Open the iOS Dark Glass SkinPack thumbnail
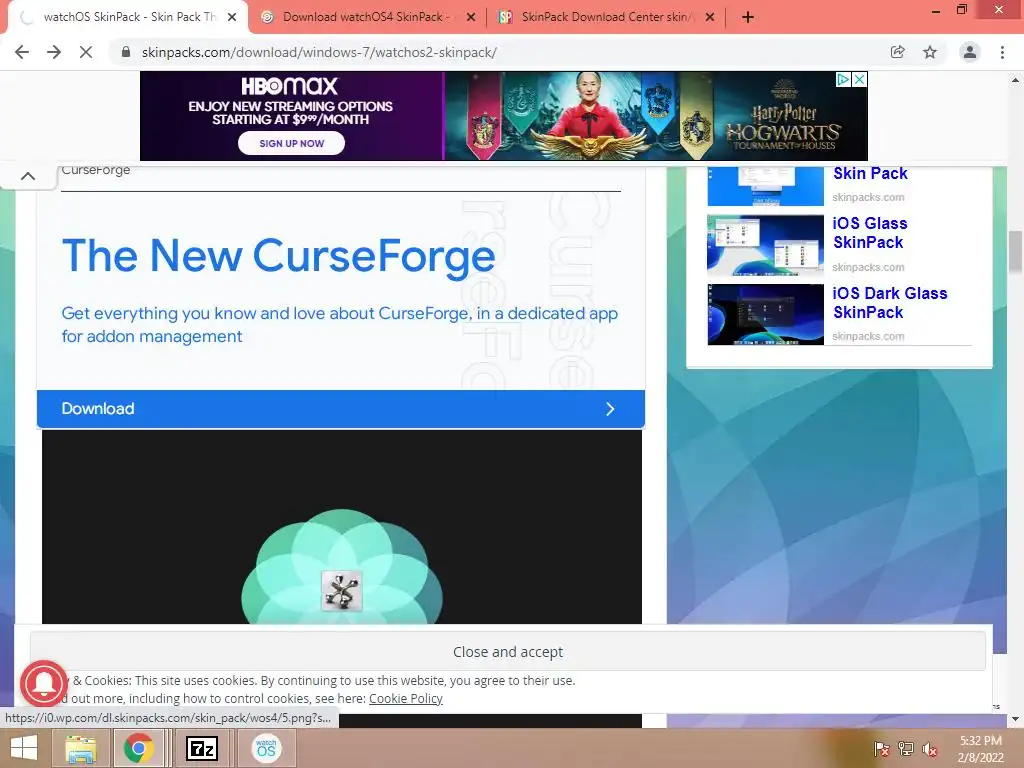Viewport: 1024px width, 768px height. [x=765, y=314]
